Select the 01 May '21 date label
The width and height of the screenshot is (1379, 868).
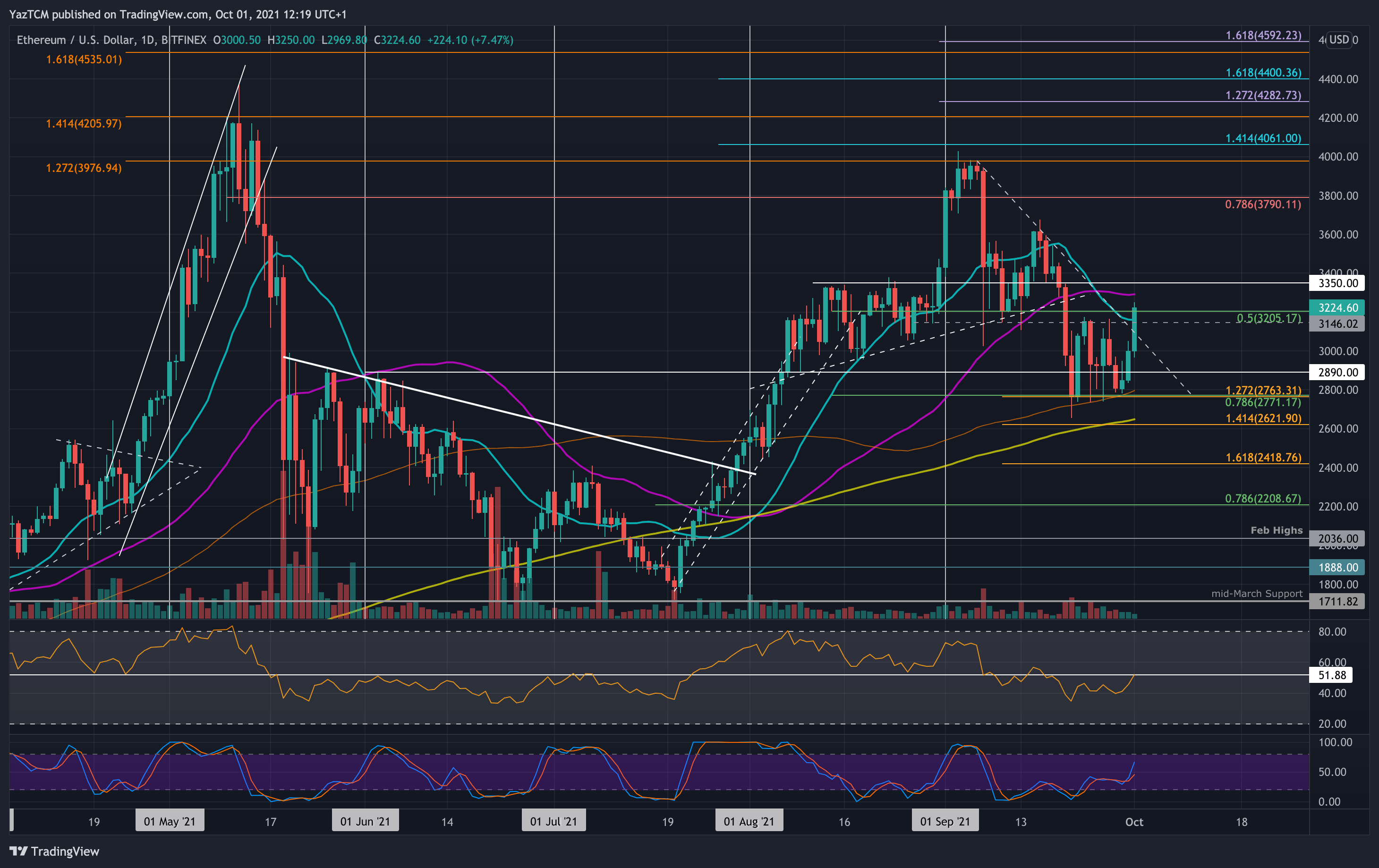pos(170,820)
